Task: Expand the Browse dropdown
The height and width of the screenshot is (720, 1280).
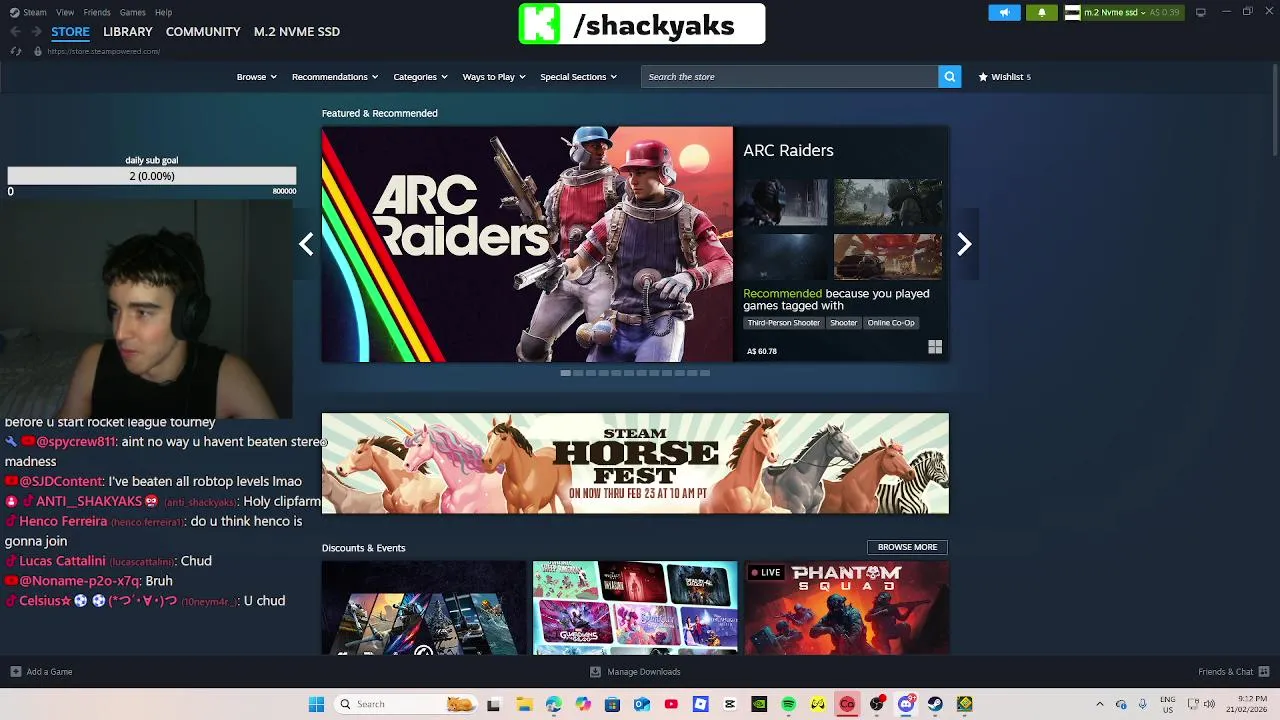Action: pos(256,76)
